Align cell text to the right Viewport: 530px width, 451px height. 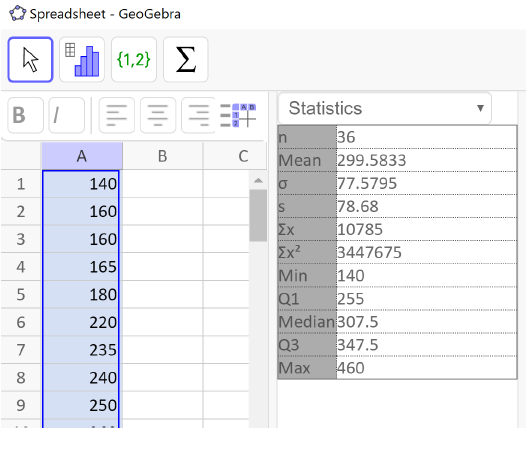coord(198,115)
